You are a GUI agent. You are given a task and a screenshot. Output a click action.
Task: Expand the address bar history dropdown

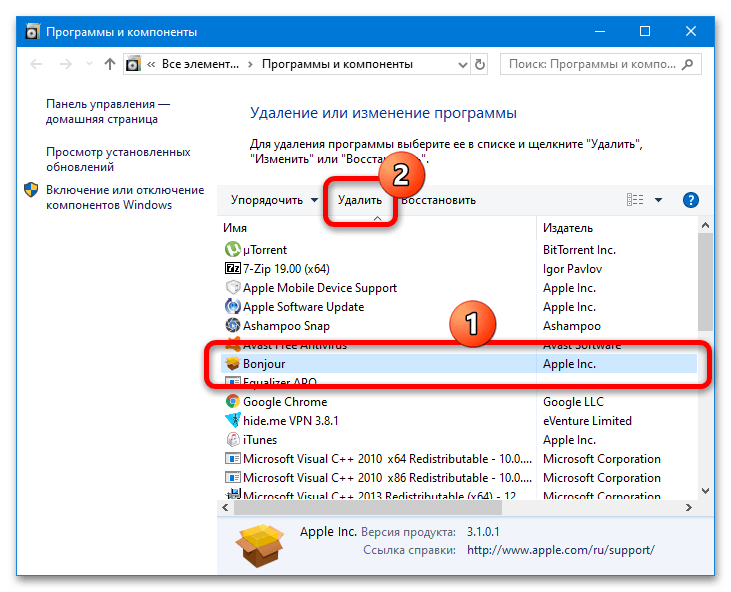click(x=462, y=65)
